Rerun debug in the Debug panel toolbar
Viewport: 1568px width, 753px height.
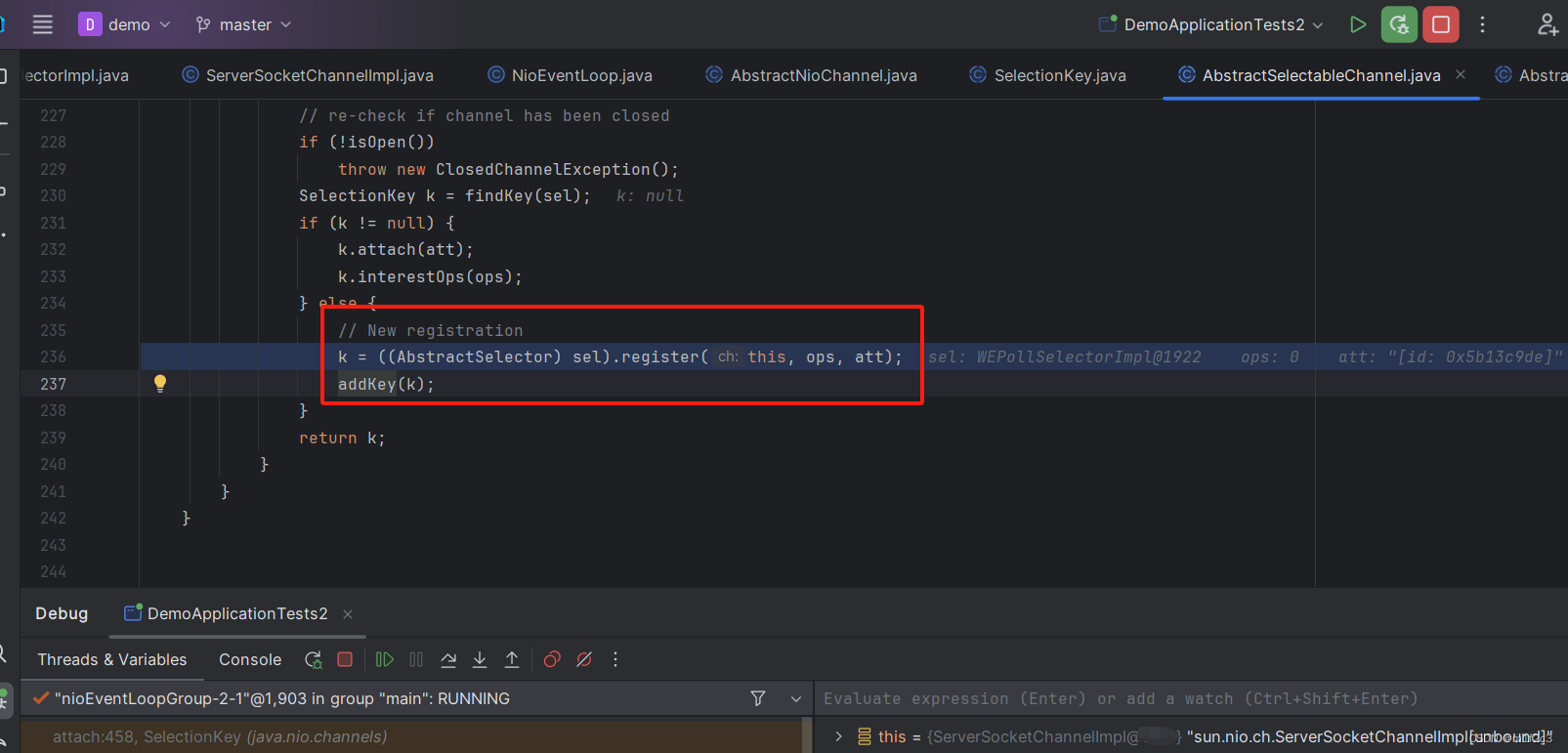click(314, 660)
